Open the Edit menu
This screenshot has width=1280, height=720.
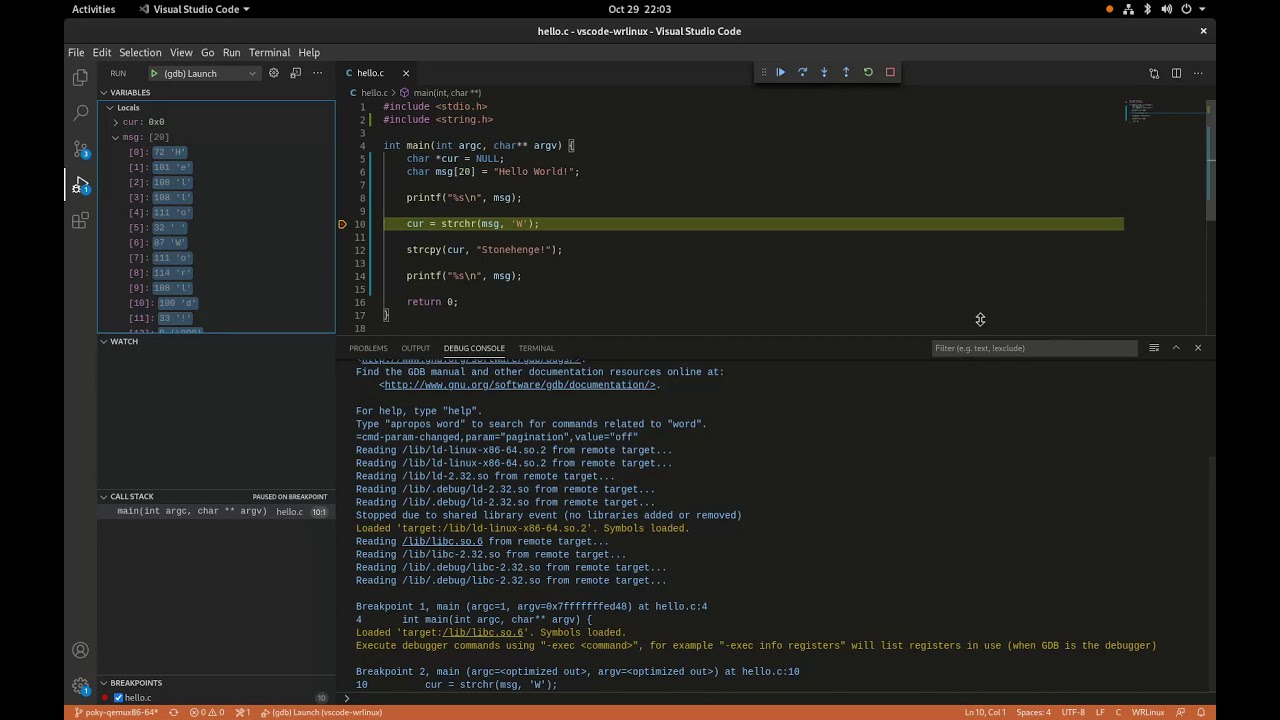102,52
